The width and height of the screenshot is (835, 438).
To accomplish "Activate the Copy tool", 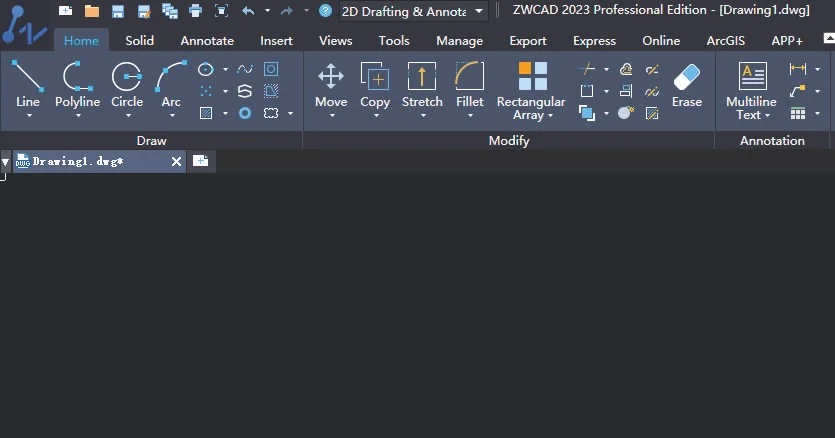I will pyautogui.click(x=375, y=83).
